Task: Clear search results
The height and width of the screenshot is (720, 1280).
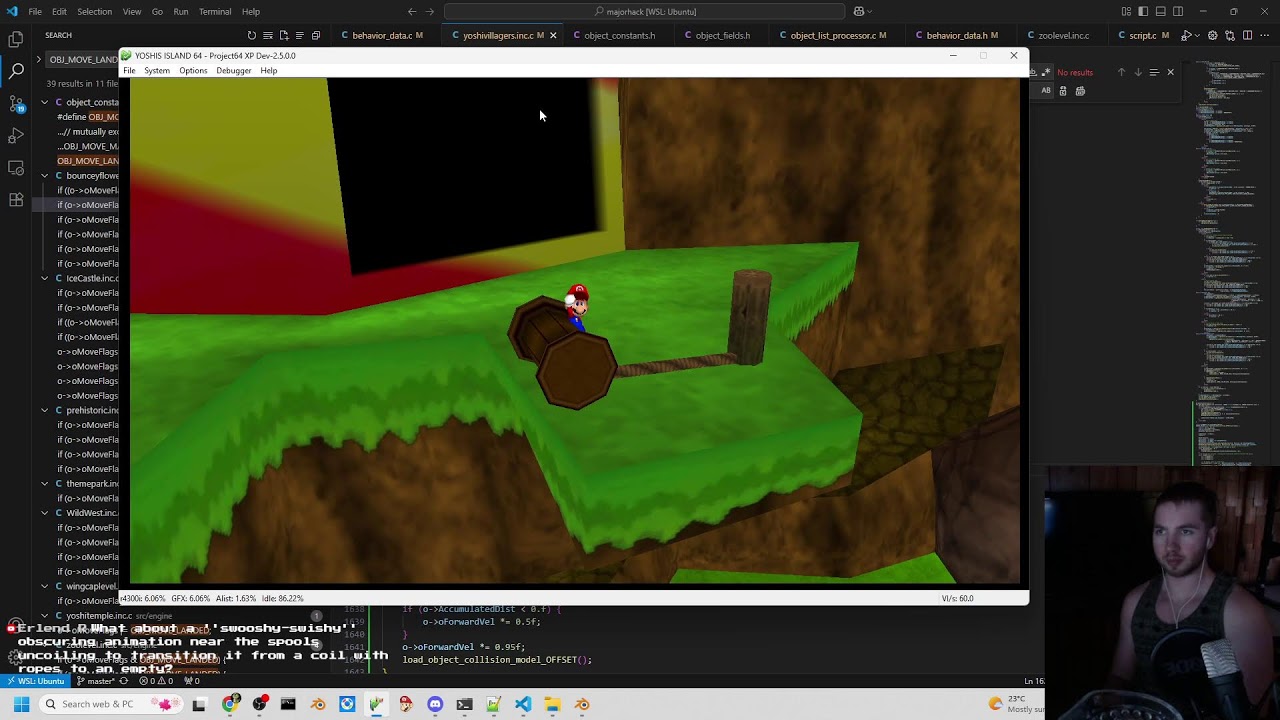Action: [267, 35]
